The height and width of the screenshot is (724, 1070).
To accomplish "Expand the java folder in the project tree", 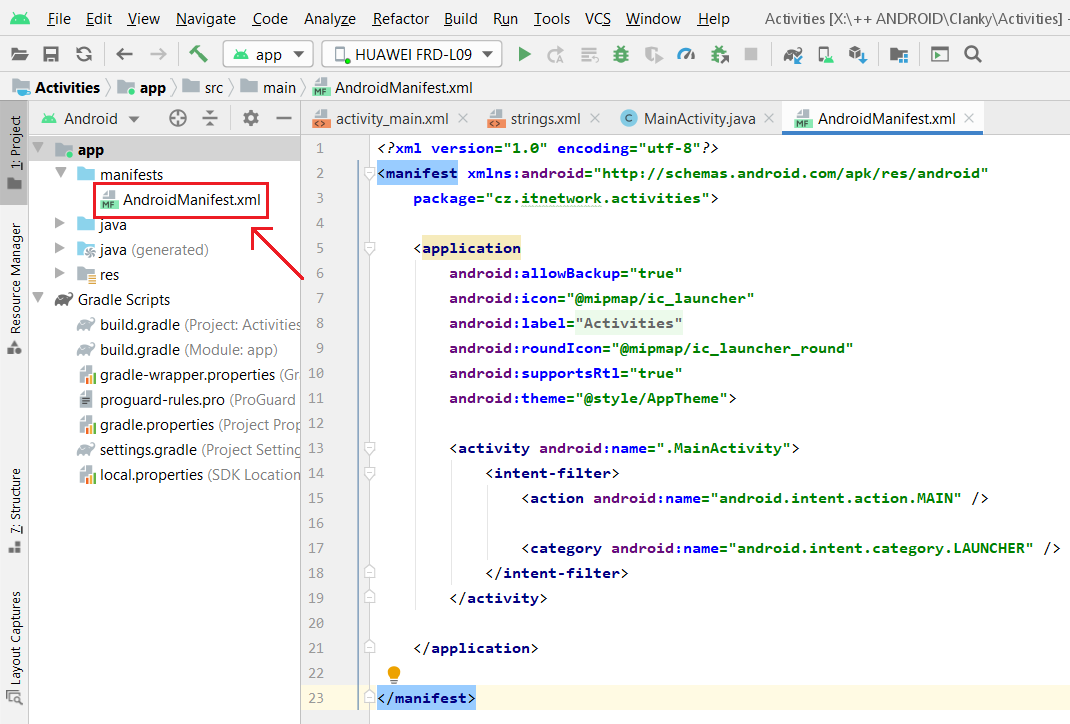I will (x=59, y=224).
